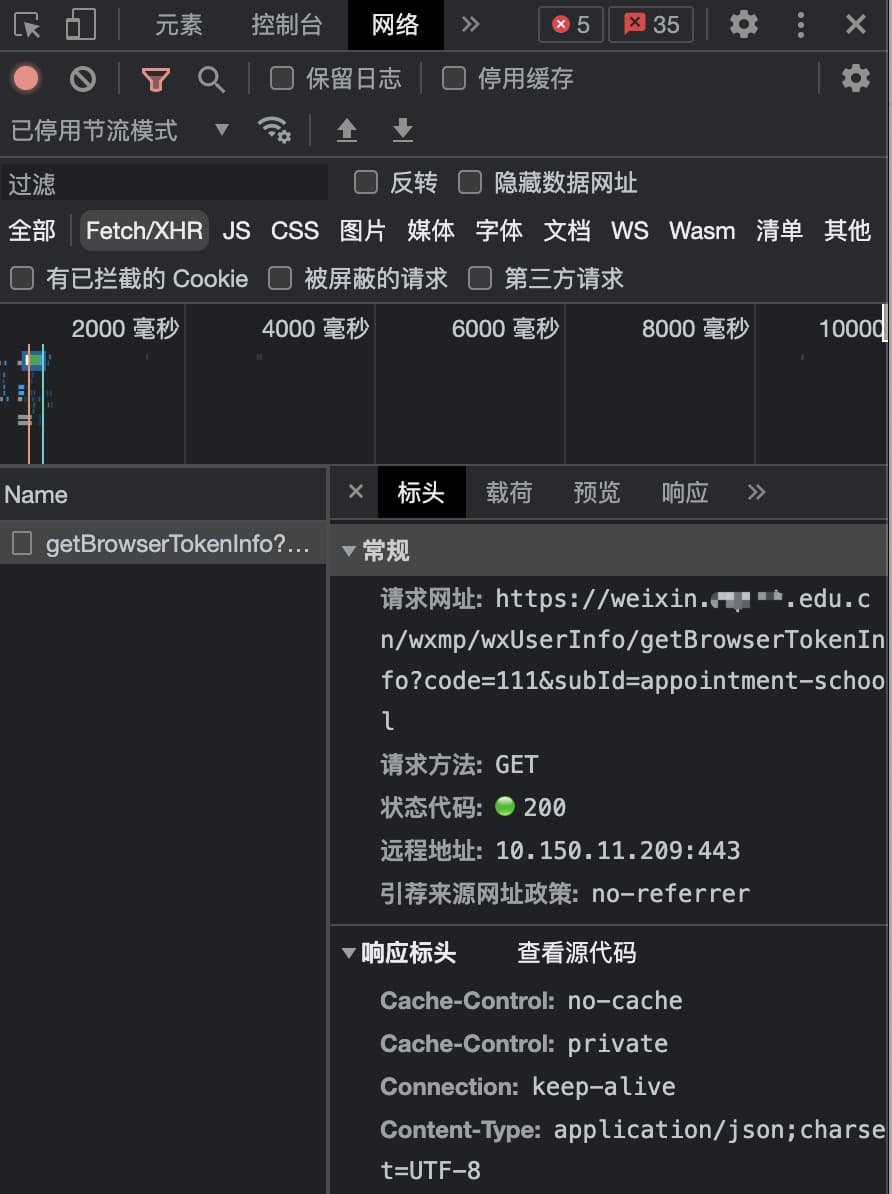This screenshot has height=1194, width=892.
Task: Click 查看源代码 link
Action: coord(576,953)
